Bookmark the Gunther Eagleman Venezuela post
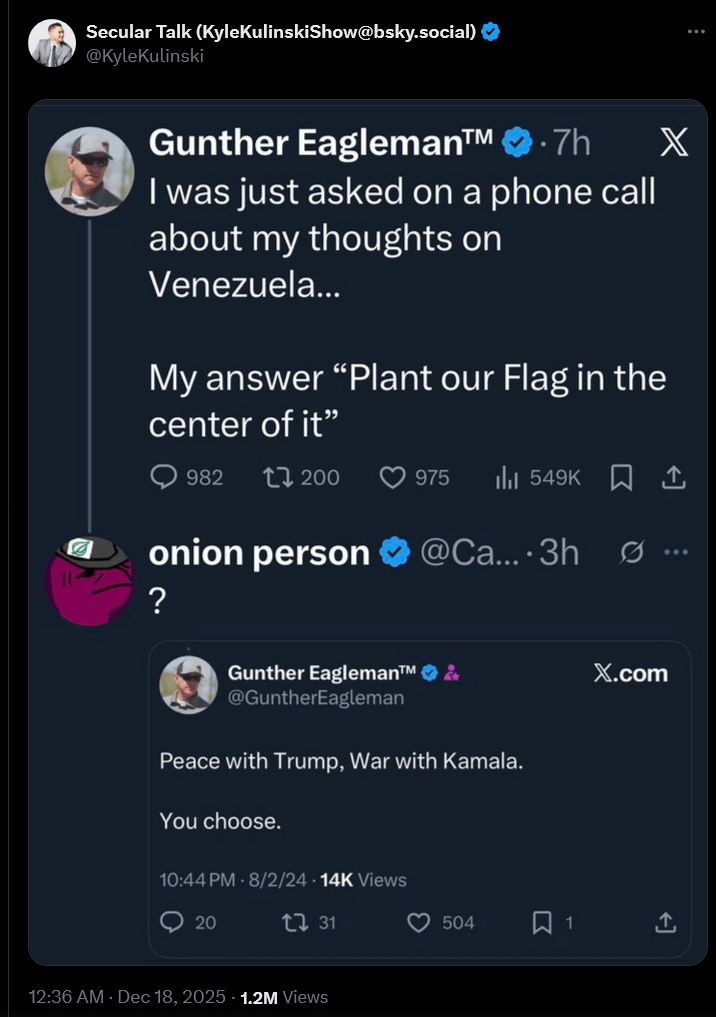The height and width of the screenshot is (1017, 716). coord(621,479)
